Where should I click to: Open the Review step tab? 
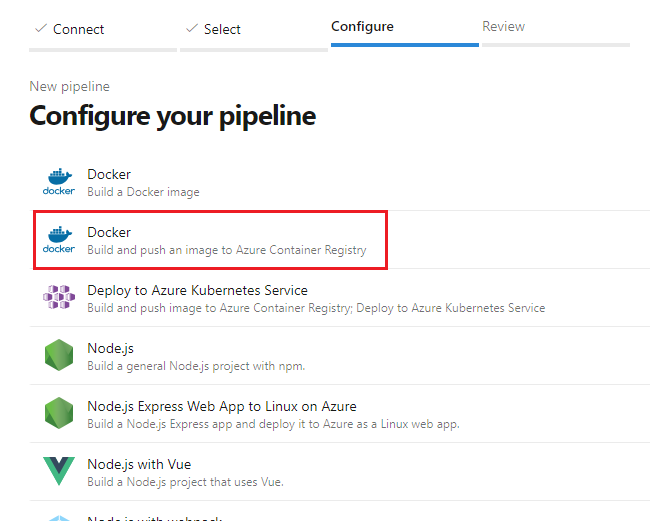503,27
